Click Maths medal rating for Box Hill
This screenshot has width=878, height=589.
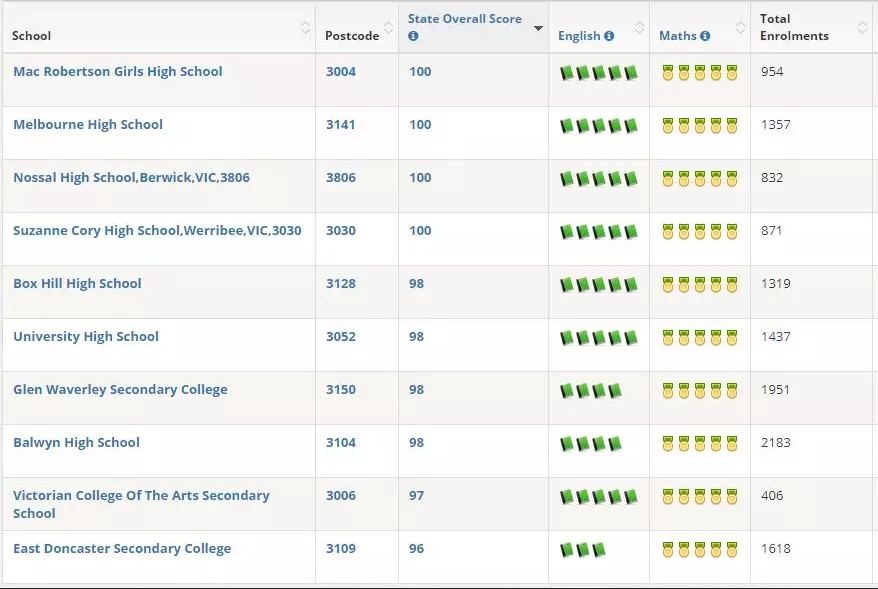click(699, 284)
